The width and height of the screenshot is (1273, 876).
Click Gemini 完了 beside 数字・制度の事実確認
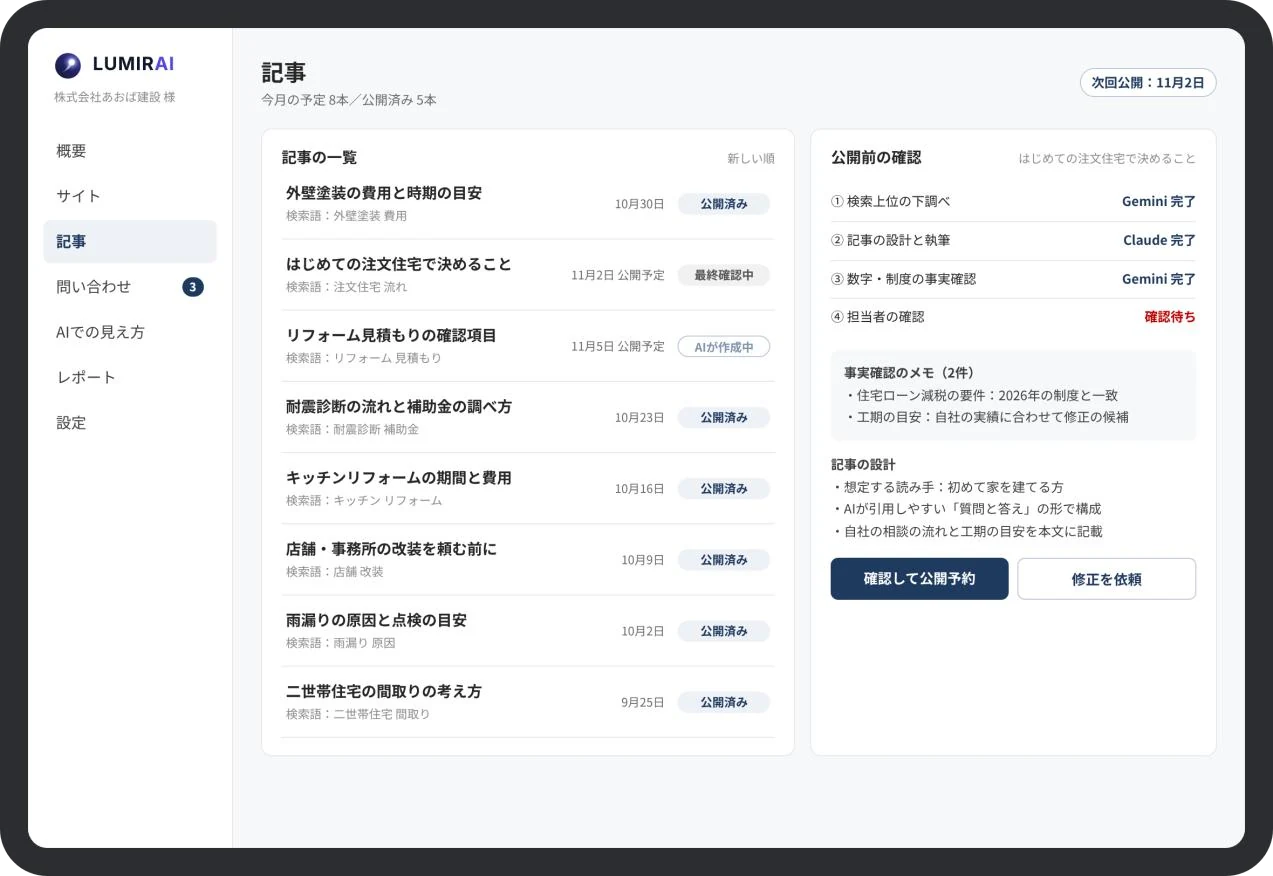pyautogui.click(x=1159, y=279)
